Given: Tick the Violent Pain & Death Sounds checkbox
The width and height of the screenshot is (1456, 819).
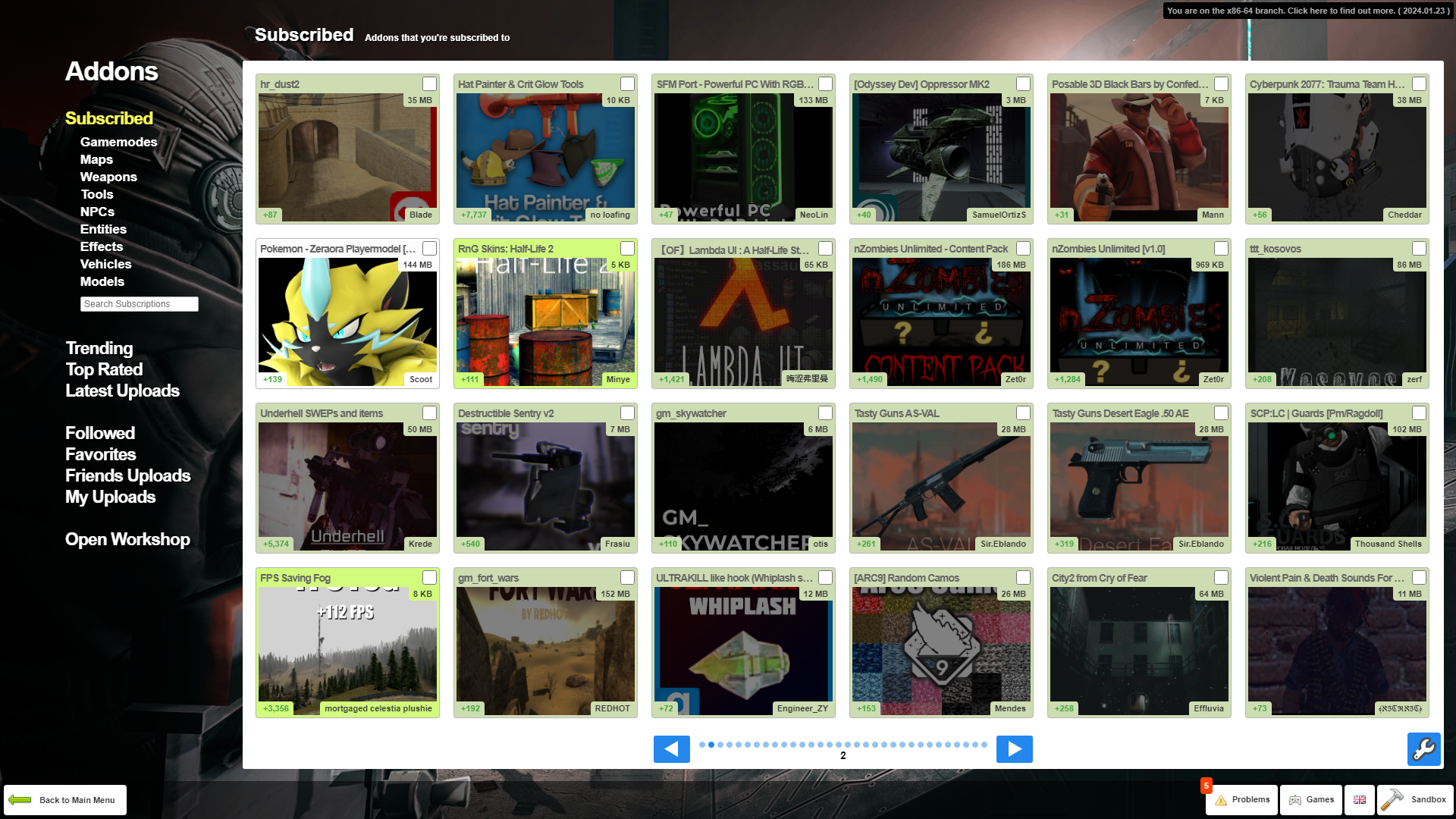Looking at the screenshot, I should (1419, 578).
